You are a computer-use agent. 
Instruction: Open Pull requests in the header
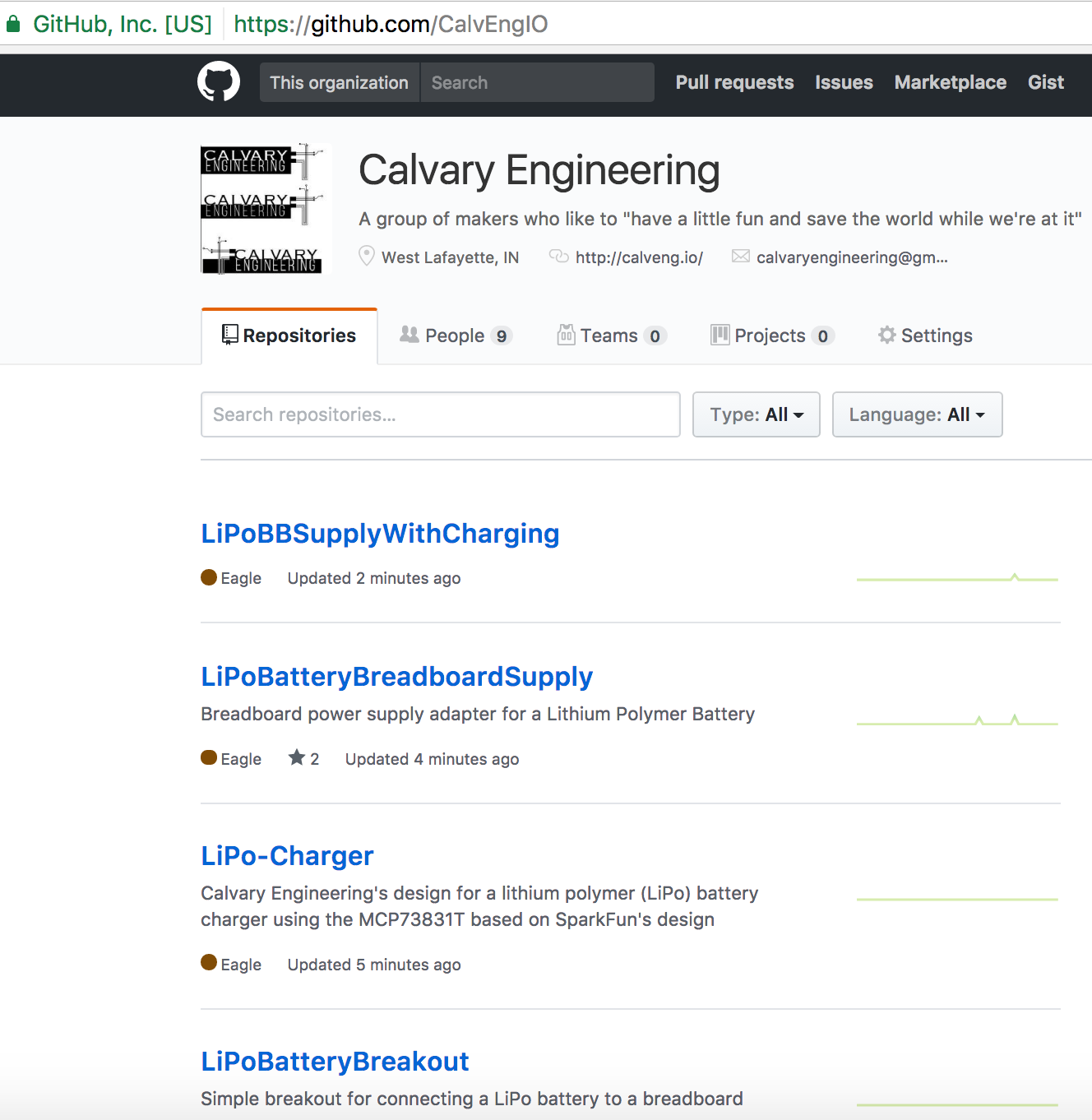[x=735, y=82]
